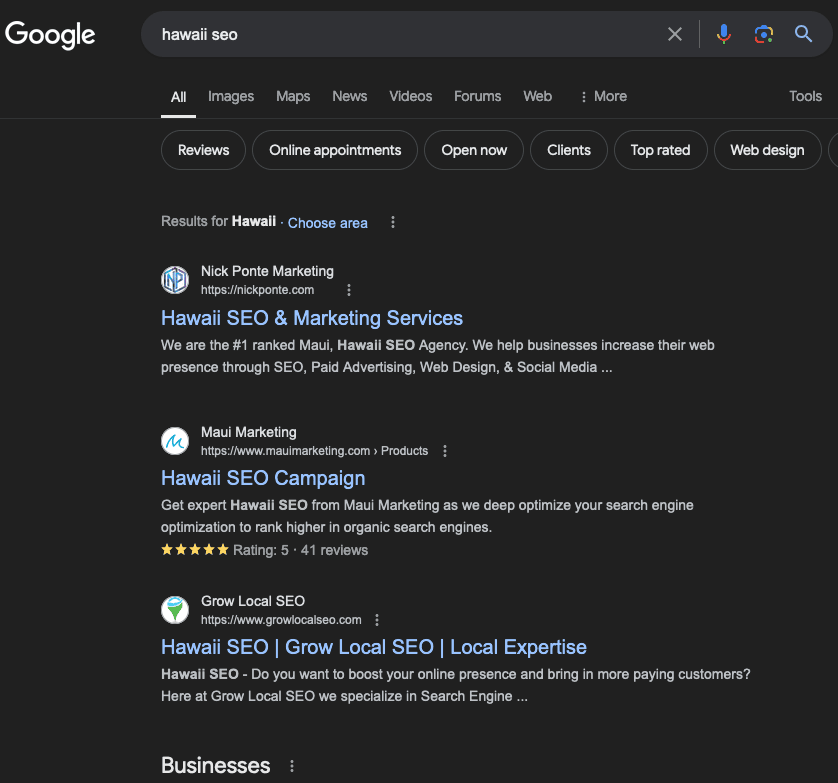Viewport: 838px width, 783px height.
Task: Switch to the Web tab
Action: click(538, 96)
